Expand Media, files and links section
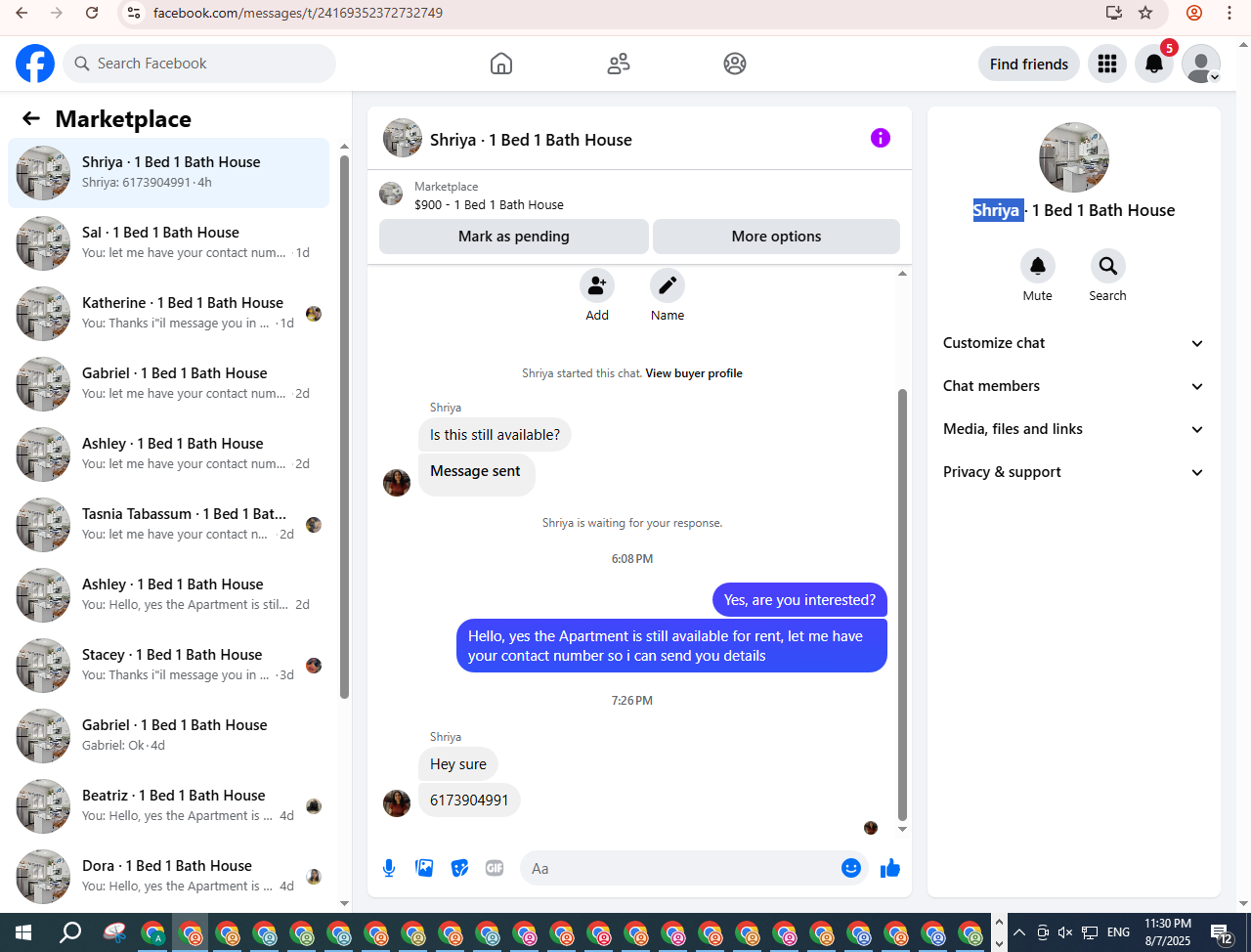This screenshot has height=952, width=1251. click(1073, 429)
